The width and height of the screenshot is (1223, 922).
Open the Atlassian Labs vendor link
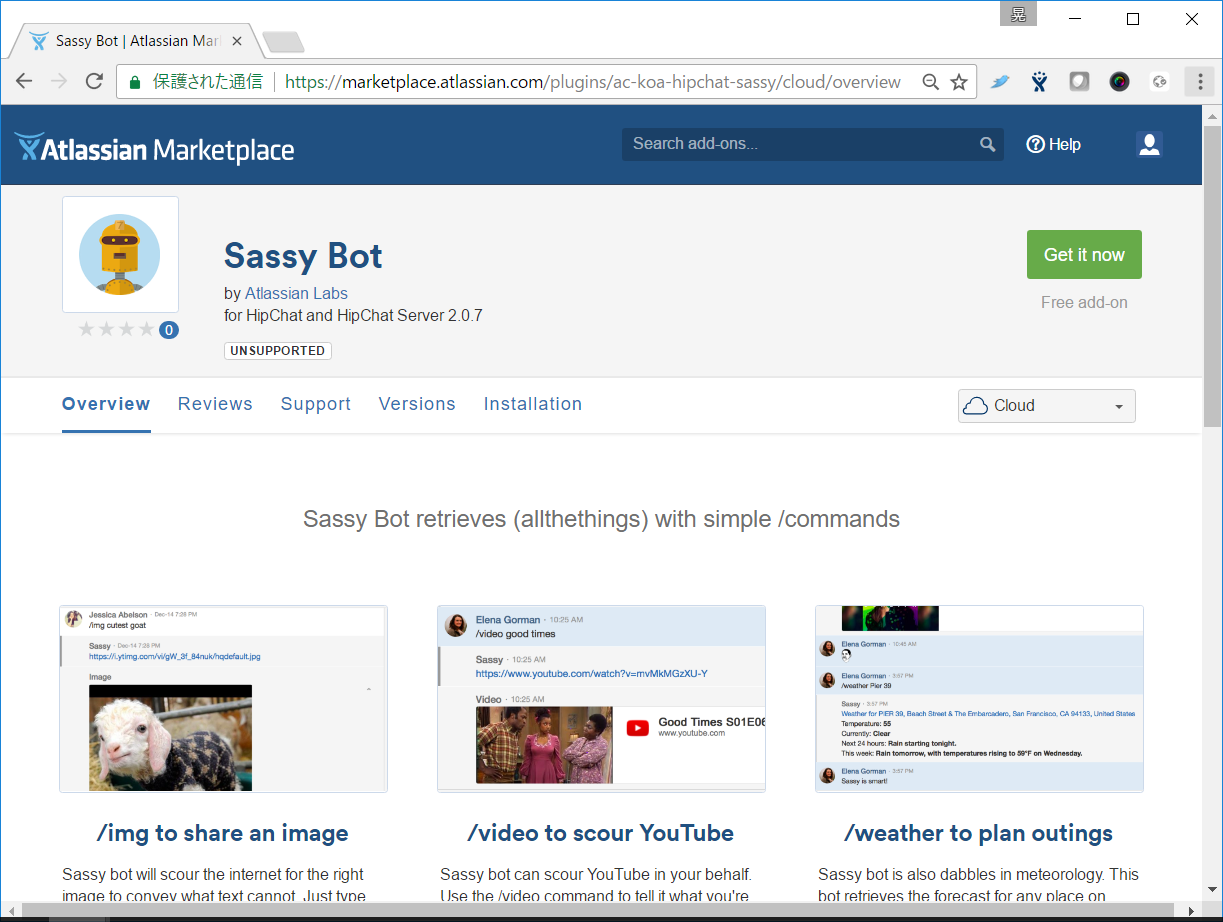(296, 293)
